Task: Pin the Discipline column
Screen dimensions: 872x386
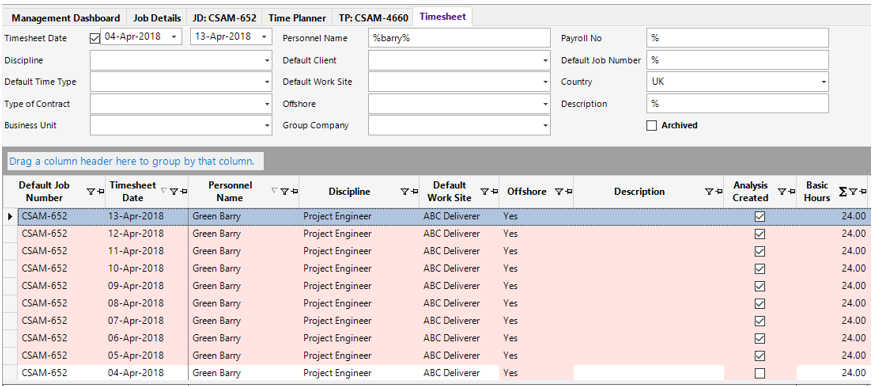Action: pyautogui.click(x=414, y=192)
